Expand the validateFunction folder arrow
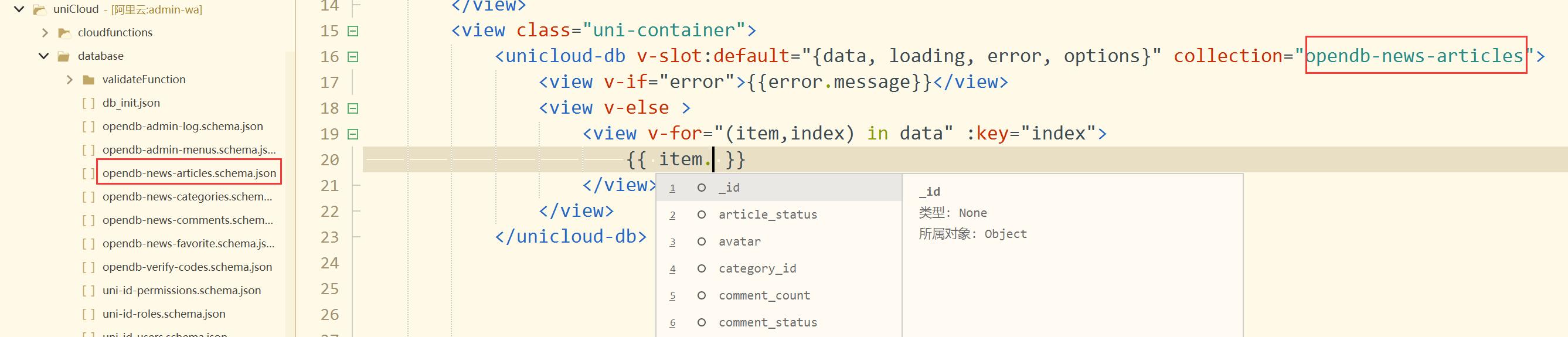 [x=69, y=80]
